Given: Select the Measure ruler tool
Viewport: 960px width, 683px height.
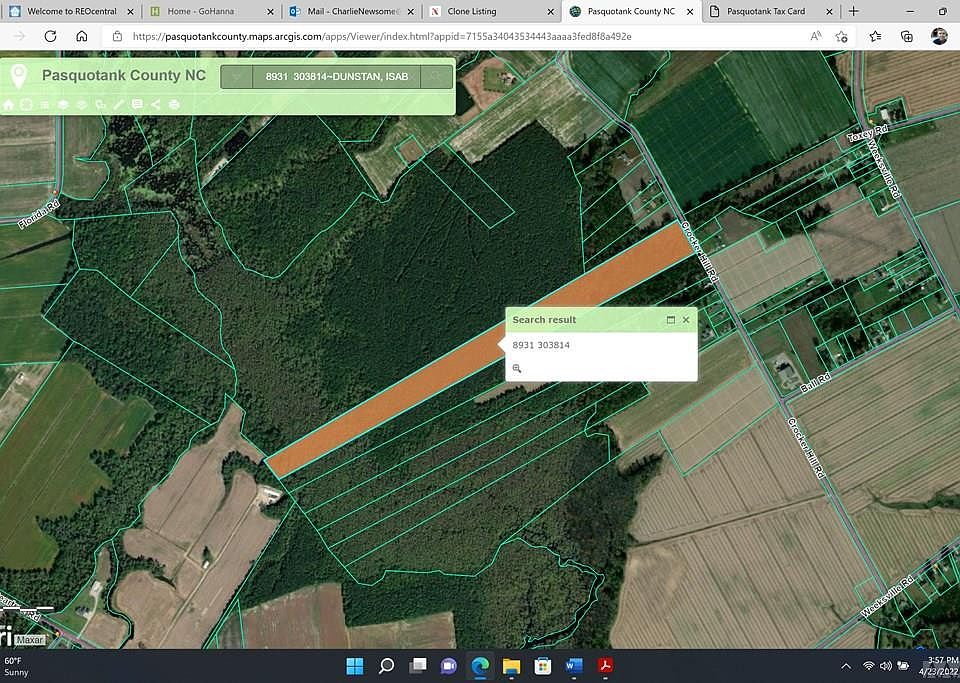Looking at the screenshot, I should click(119, 104).
